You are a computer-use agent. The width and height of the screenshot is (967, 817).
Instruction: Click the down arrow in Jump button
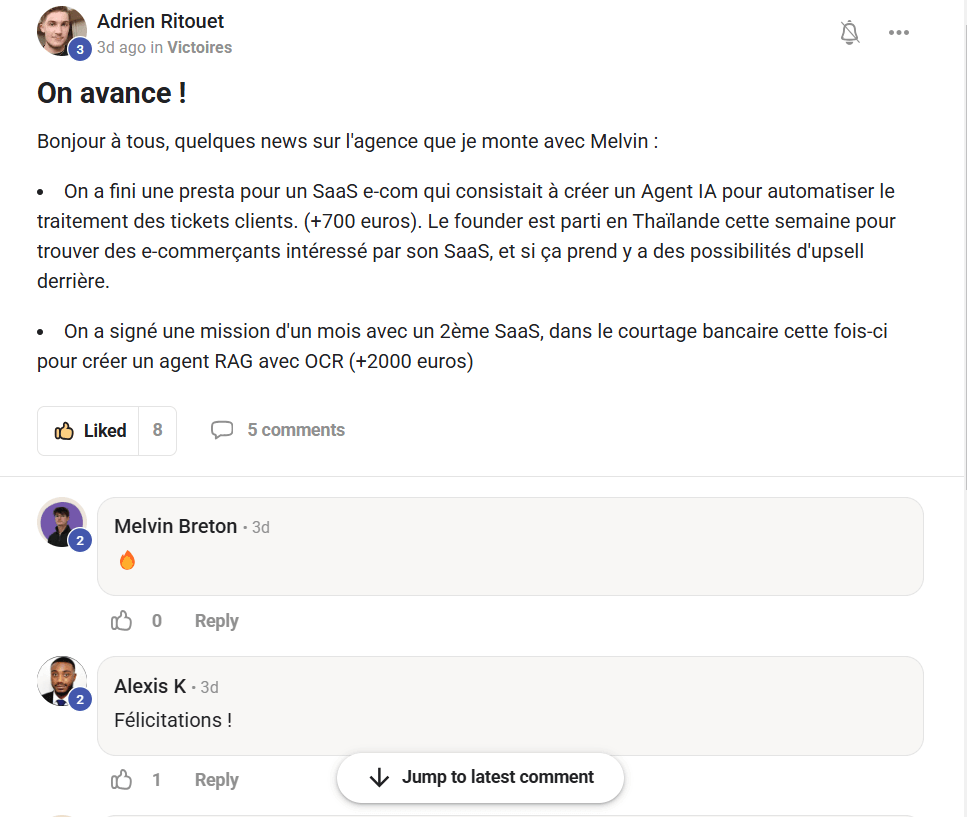pyautogui.click(x=379, y=777)
